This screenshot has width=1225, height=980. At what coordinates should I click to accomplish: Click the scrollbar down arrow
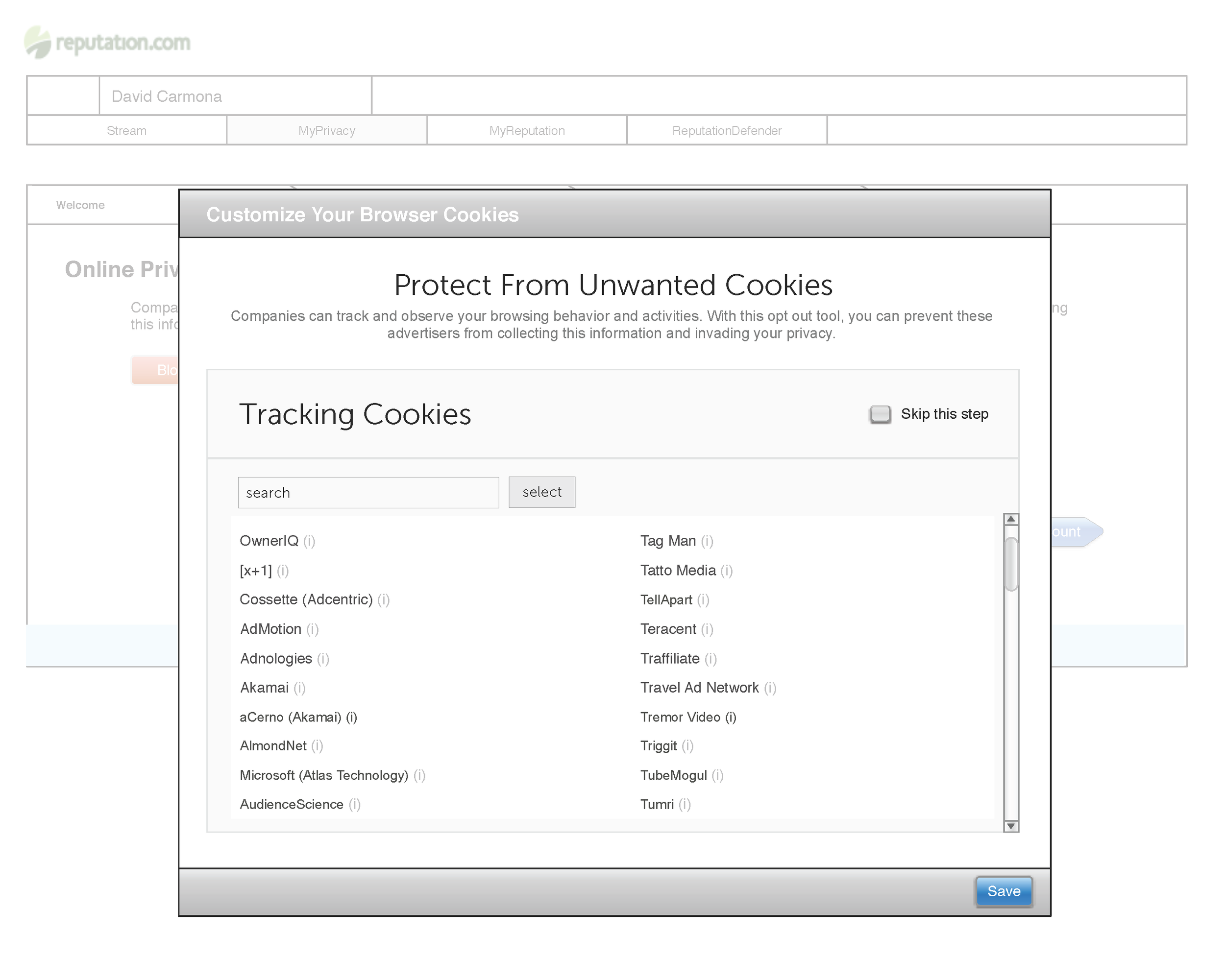(x=1011, y=826)
